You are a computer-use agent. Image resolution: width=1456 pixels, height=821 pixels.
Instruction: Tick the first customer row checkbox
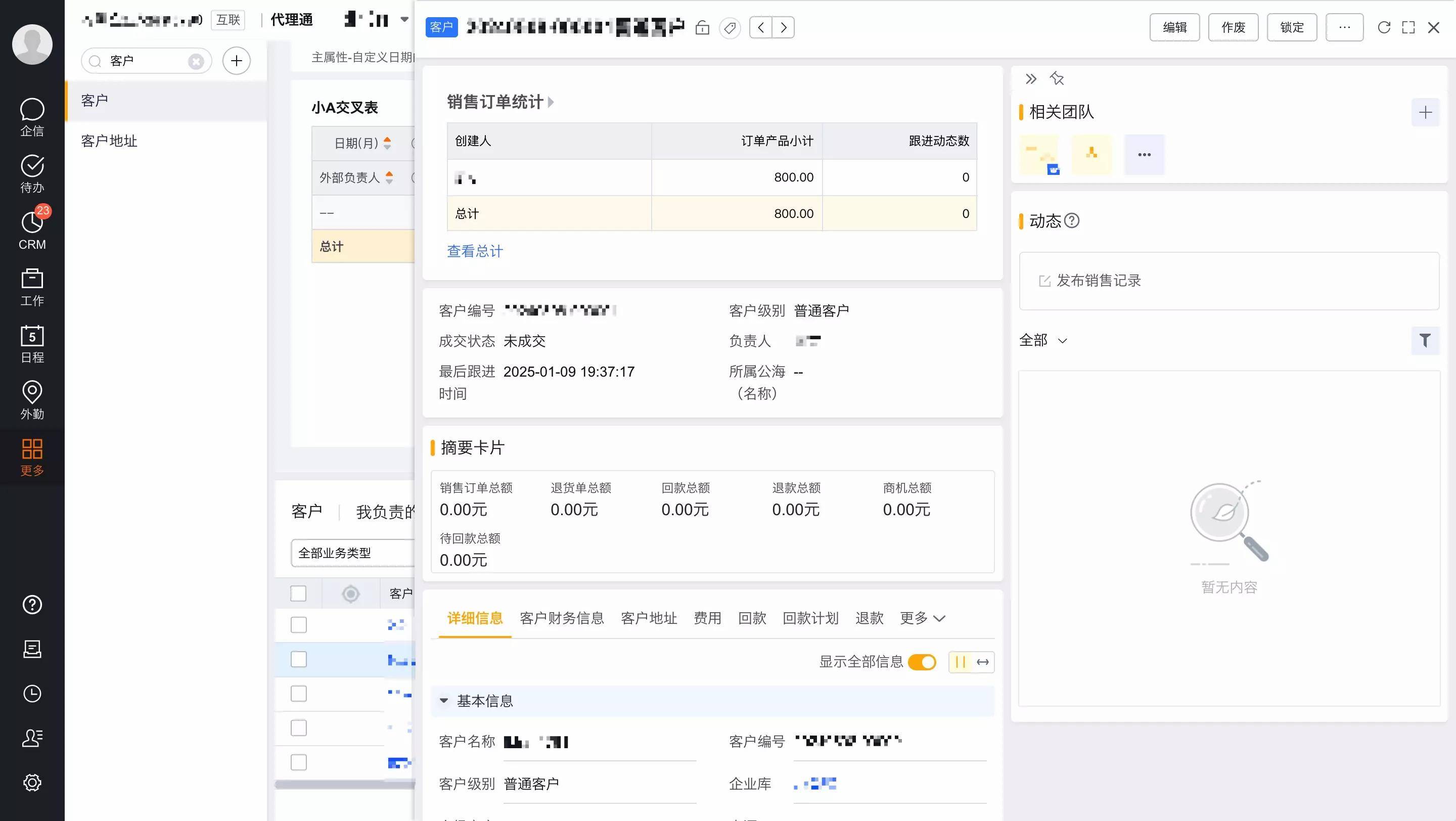click(x=298, y=625)
